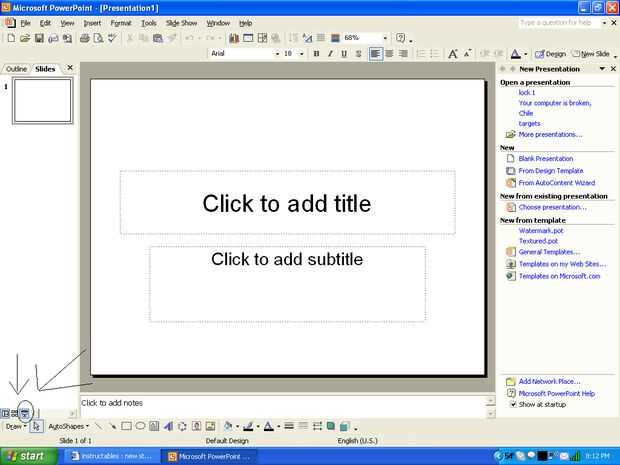Screen dimensions: 620x465
Task: Toggle Italic formatting
Action: (330, 54)
